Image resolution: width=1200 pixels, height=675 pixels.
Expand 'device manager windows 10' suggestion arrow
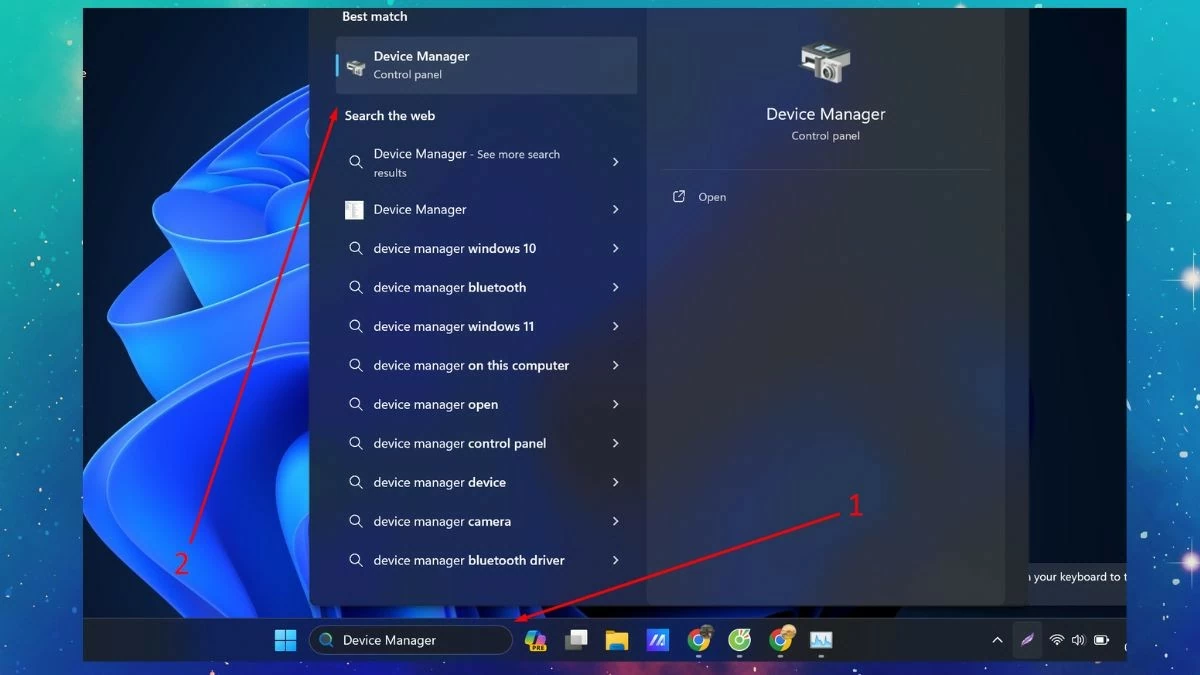tap(615, 249)
